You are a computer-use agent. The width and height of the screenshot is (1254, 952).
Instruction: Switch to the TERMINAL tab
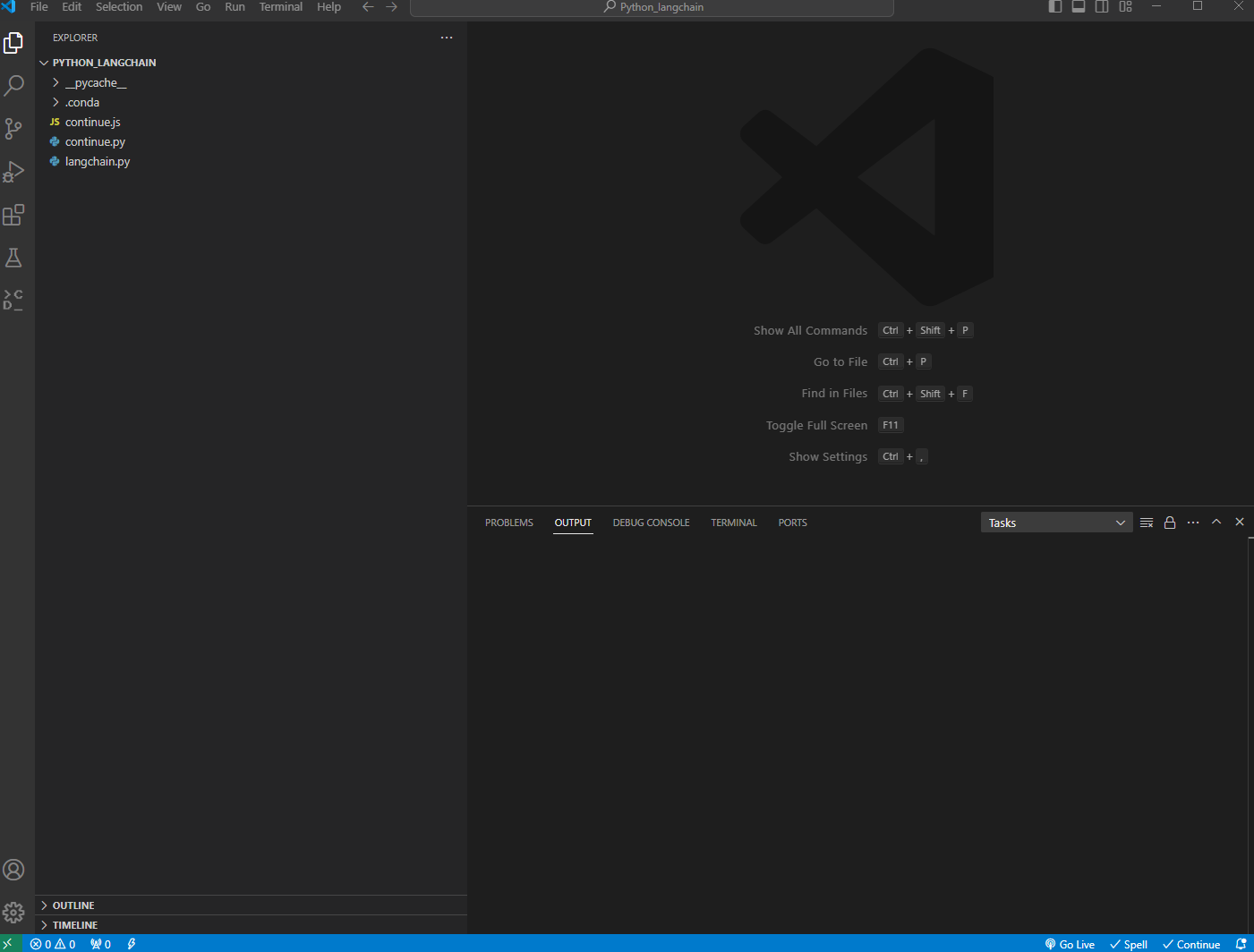pyautogui.click(x=734, y=523)
